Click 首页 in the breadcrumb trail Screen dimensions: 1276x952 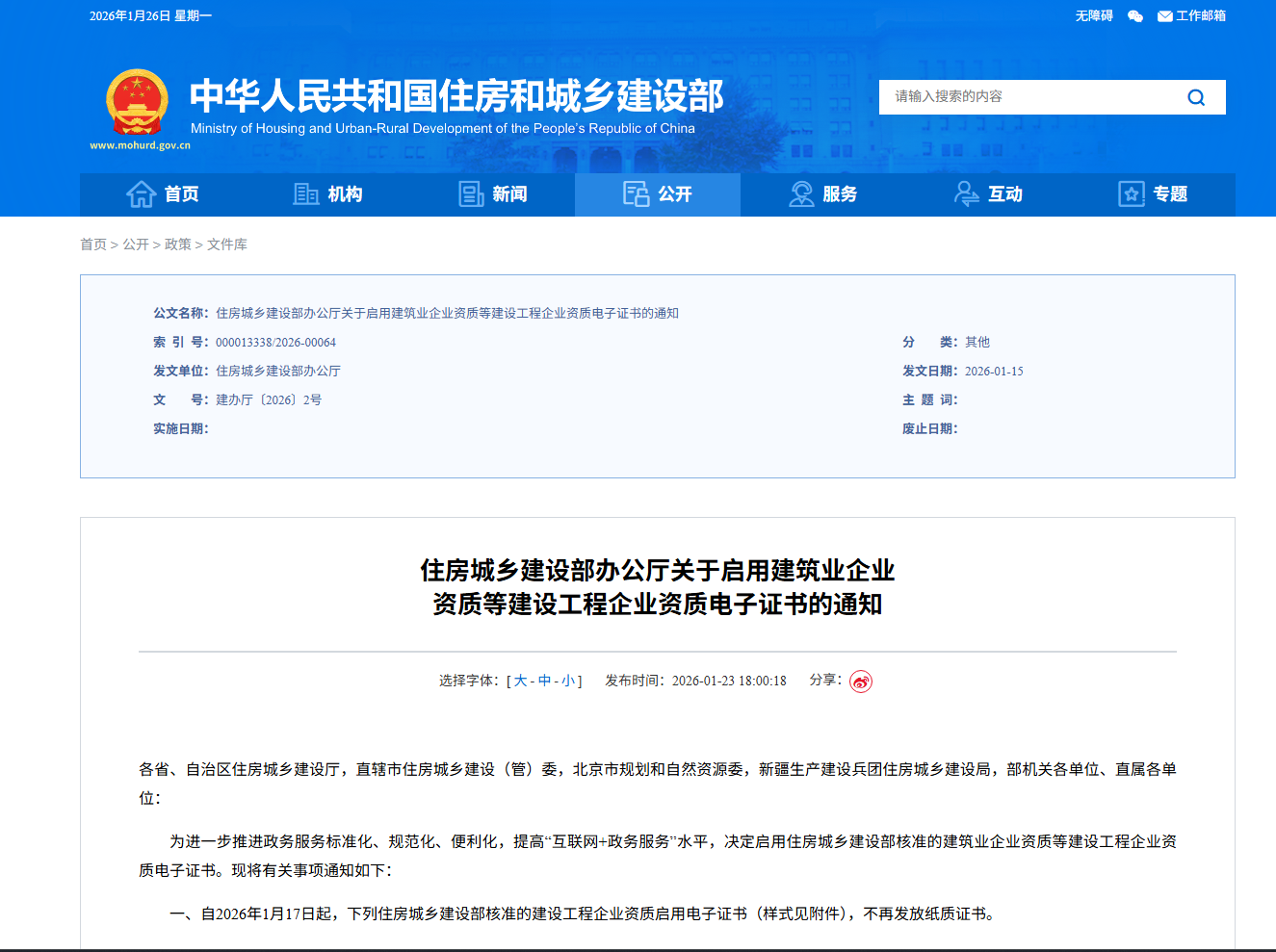coord(93,244)
